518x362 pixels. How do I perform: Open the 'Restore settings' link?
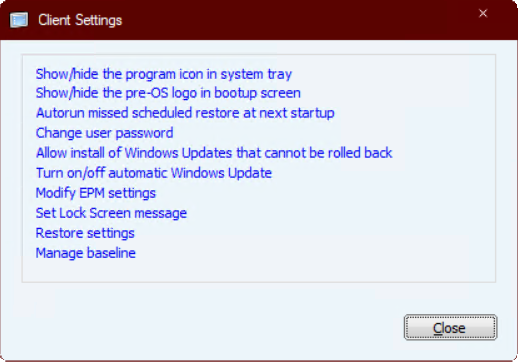point(85,233)
